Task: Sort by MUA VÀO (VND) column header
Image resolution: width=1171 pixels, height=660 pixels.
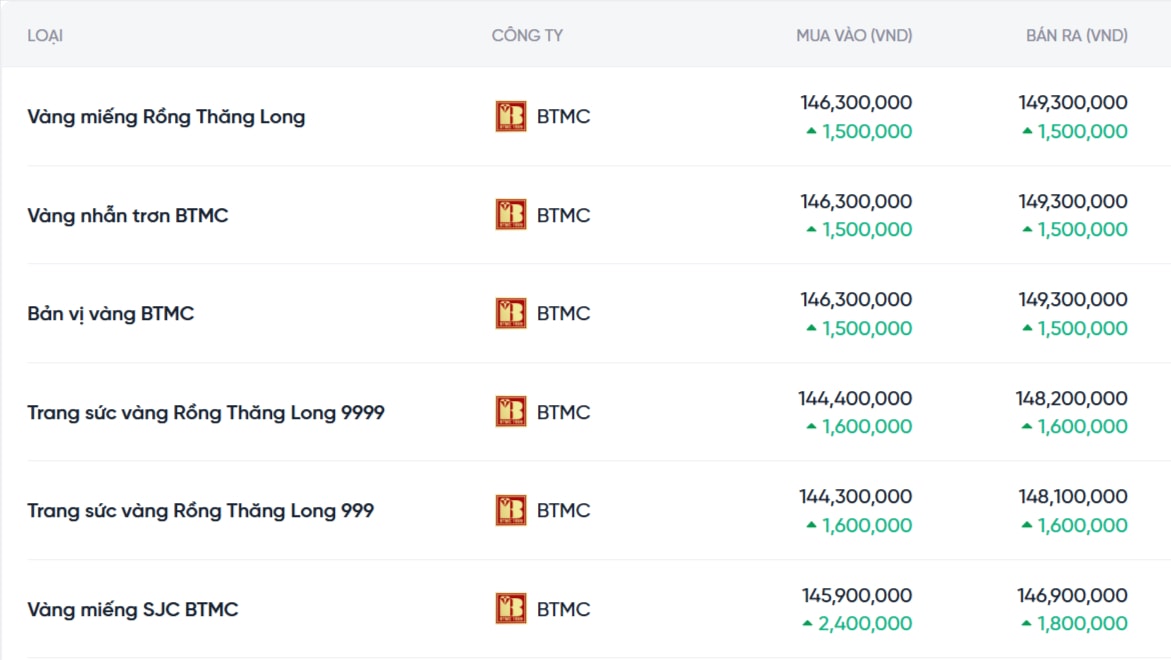Action: 854,36
